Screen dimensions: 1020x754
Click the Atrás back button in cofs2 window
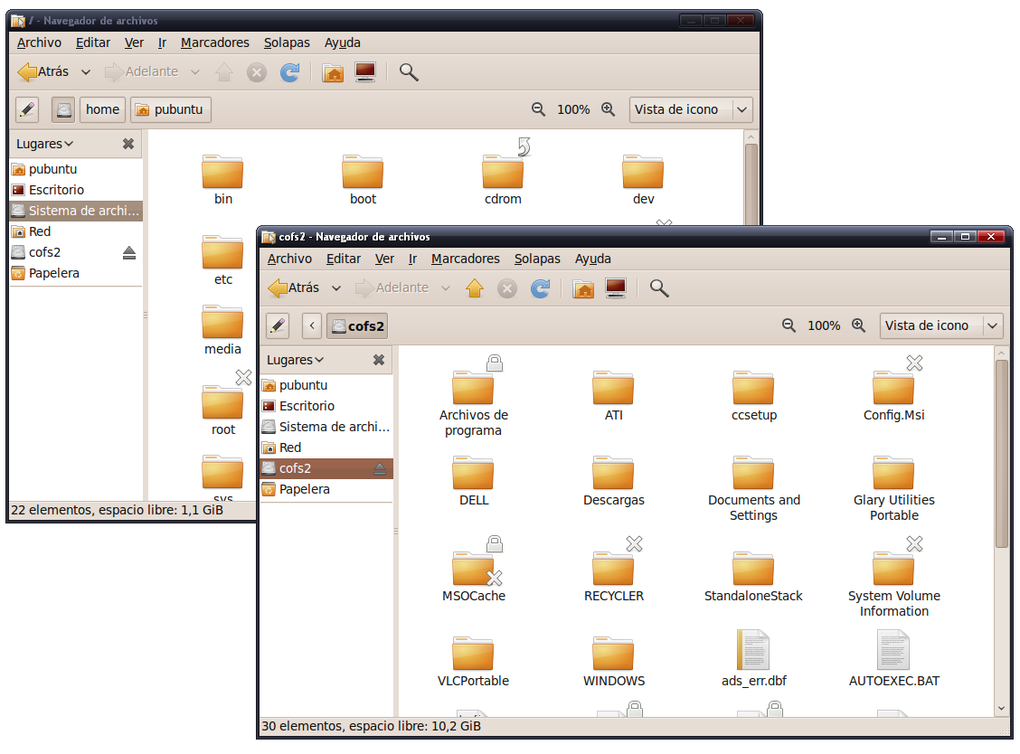[x=294, y=288]
